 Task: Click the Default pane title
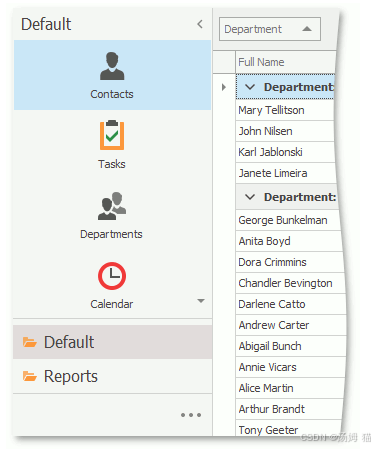[46, 24]
